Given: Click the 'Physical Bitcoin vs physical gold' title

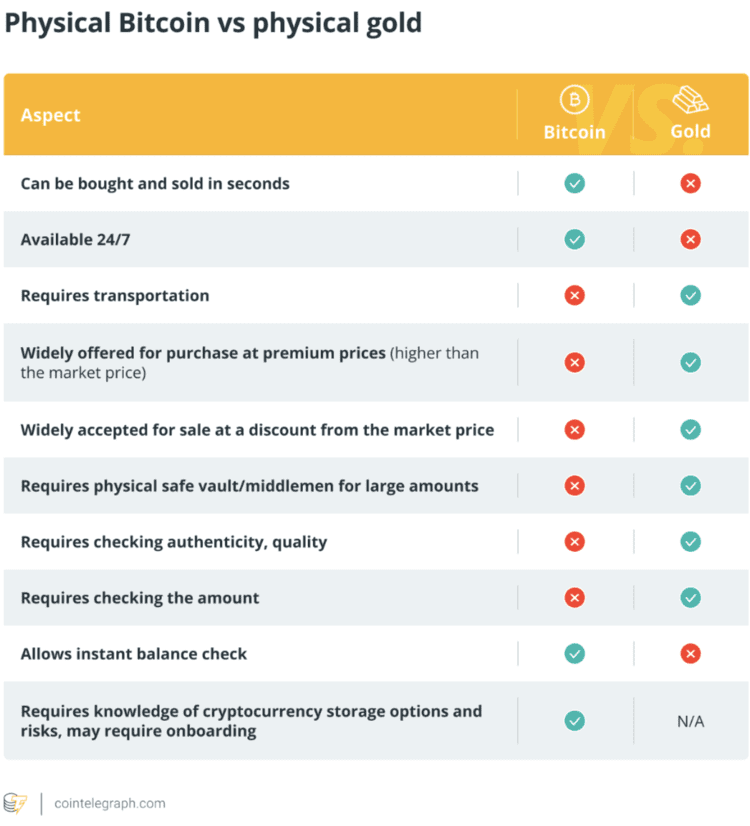Looking at the screenshot, I should 213,23.
